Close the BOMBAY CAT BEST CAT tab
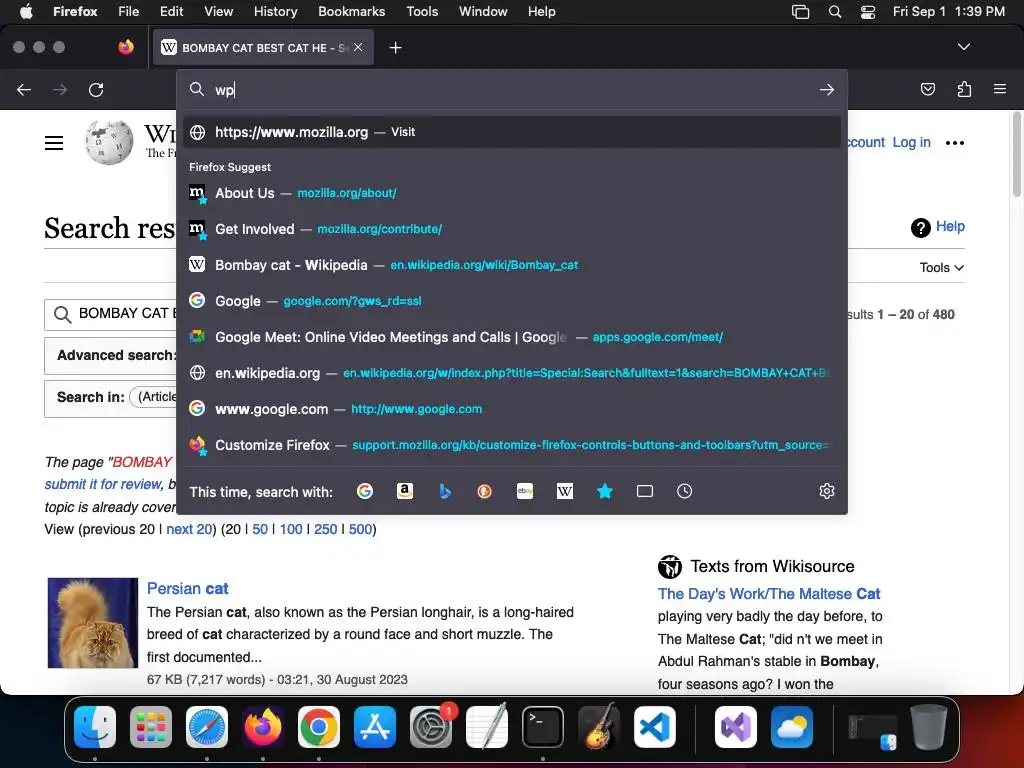The width and height of the screenshot is (1024, 768). tap(358, 47)
